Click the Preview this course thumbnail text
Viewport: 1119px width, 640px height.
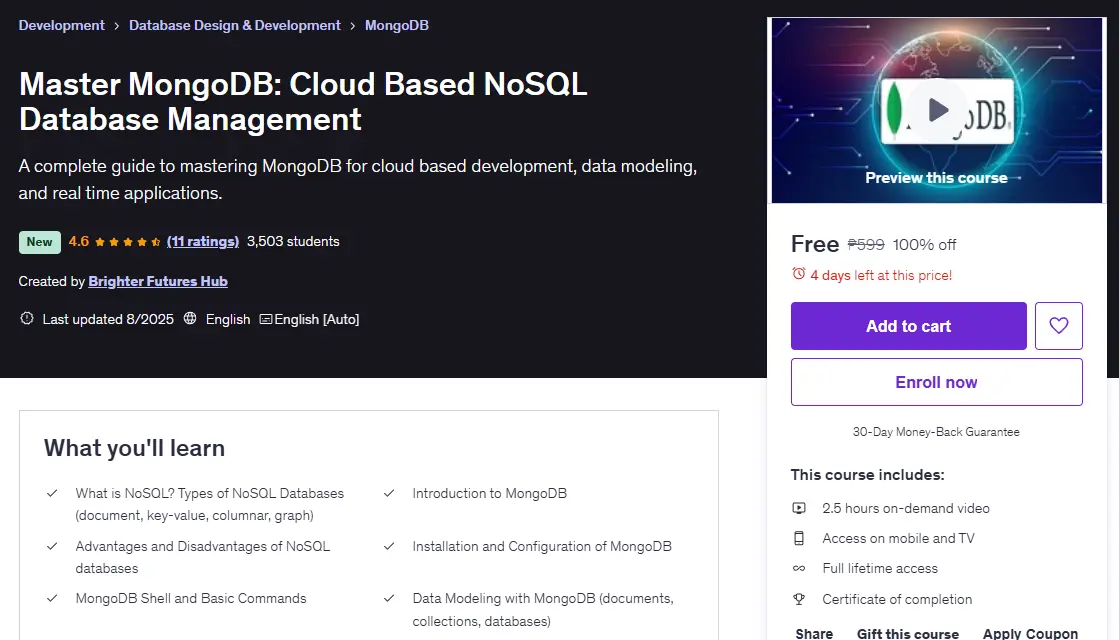point(936,178)
